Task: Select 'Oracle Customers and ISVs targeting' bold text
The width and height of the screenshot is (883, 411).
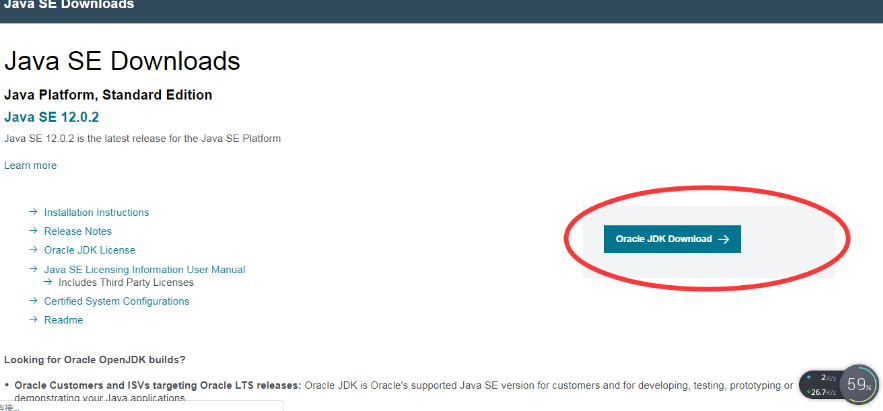Action: [x=158, y=386]
